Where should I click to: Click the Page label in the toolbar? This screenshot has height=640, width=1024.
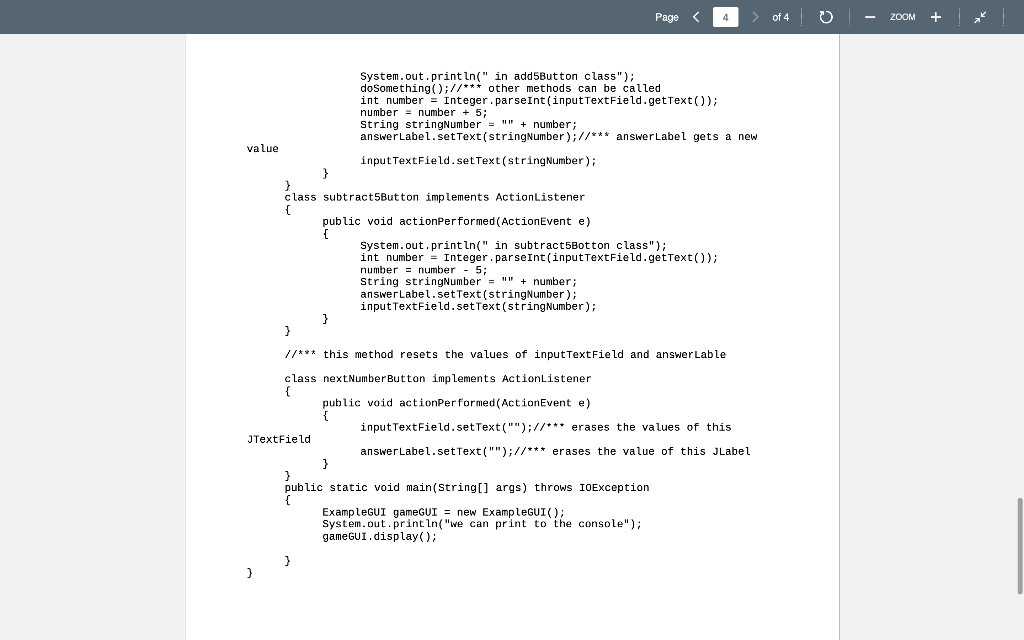coord(667,17)
